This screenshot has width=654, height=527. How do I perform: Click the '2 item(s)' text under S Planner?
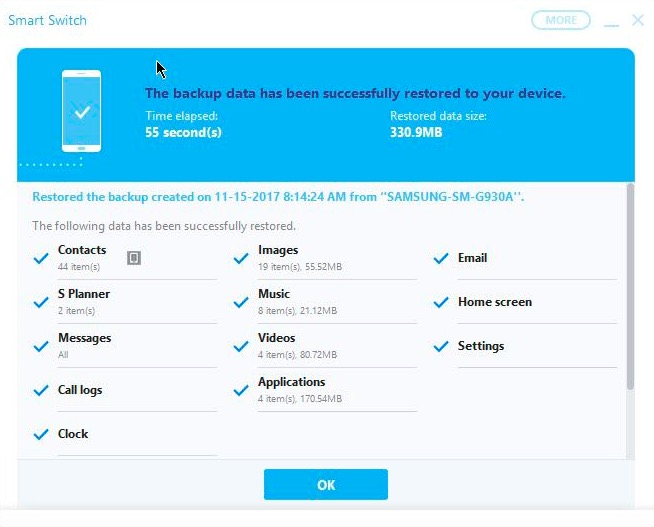[77, 311]
